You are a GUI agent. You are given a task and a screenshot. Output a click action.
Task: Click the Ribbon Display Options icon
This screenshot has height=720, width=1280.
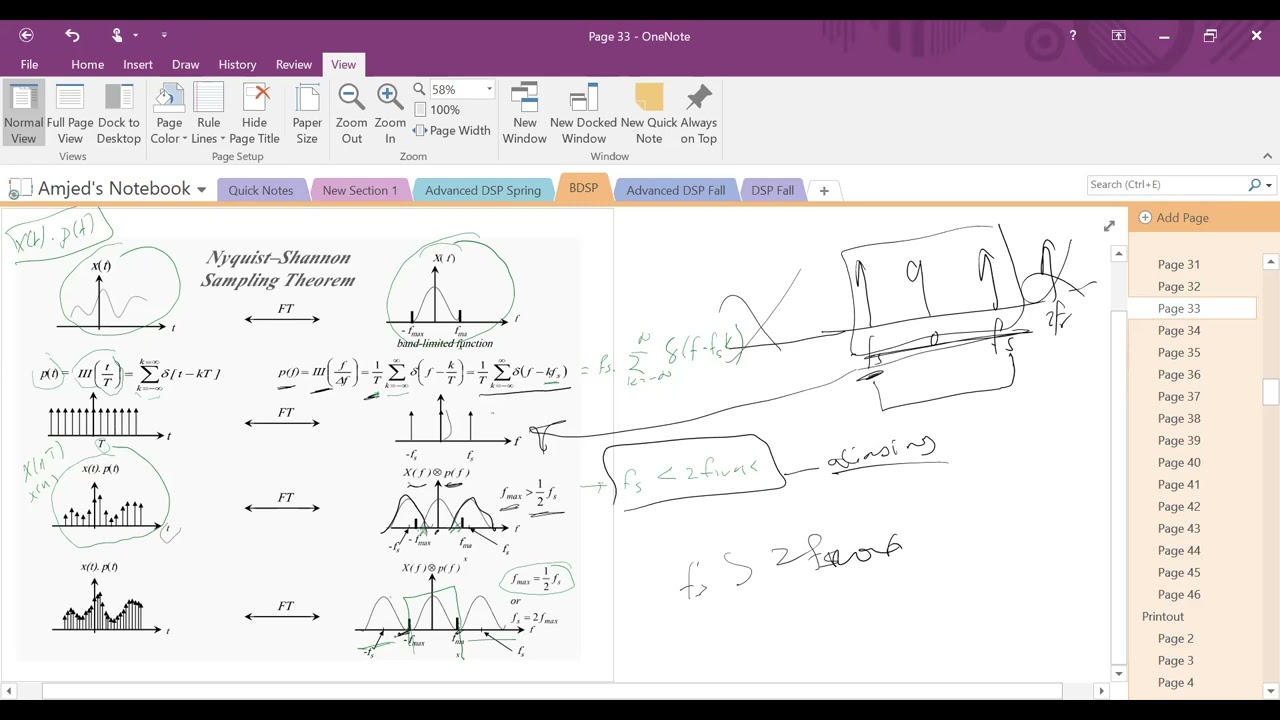click(x=1119, y=36)
